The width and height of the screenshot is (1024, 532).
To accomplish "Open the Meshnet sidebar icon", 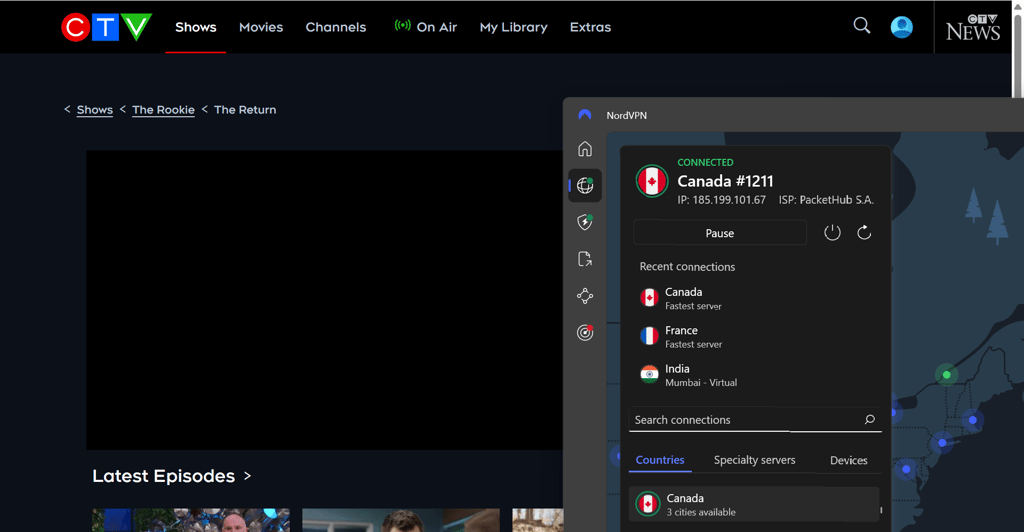I will coord(585,296).
